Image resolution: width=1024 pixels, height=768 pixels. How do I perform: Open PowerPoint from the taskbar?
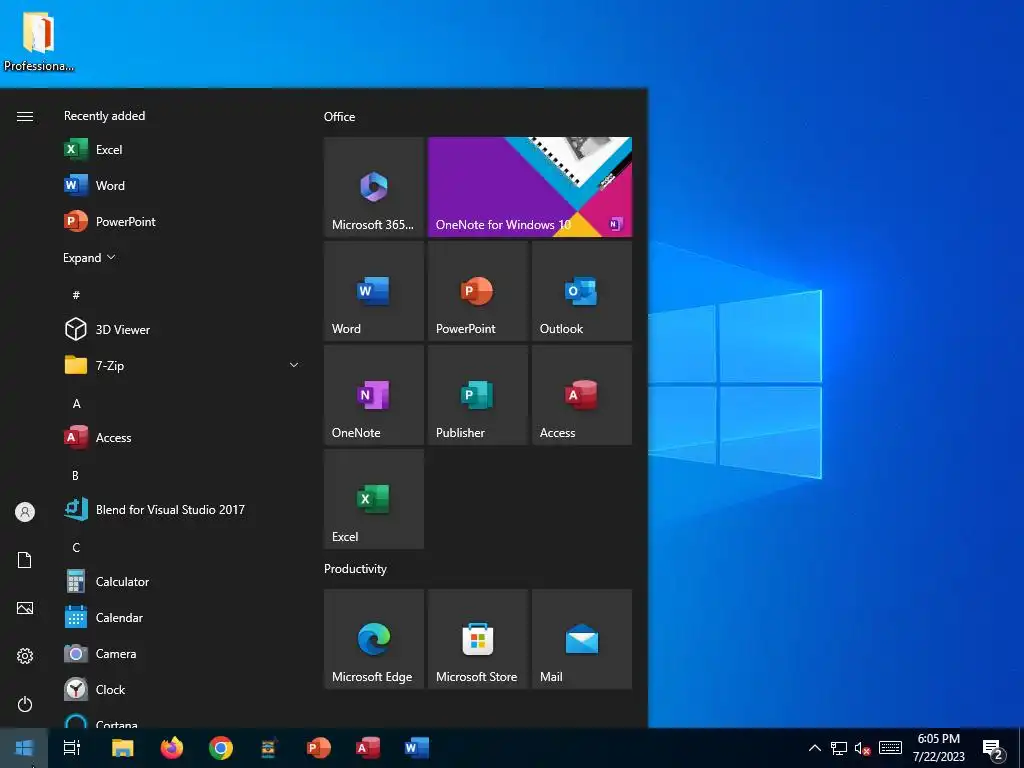pos(319,748)
